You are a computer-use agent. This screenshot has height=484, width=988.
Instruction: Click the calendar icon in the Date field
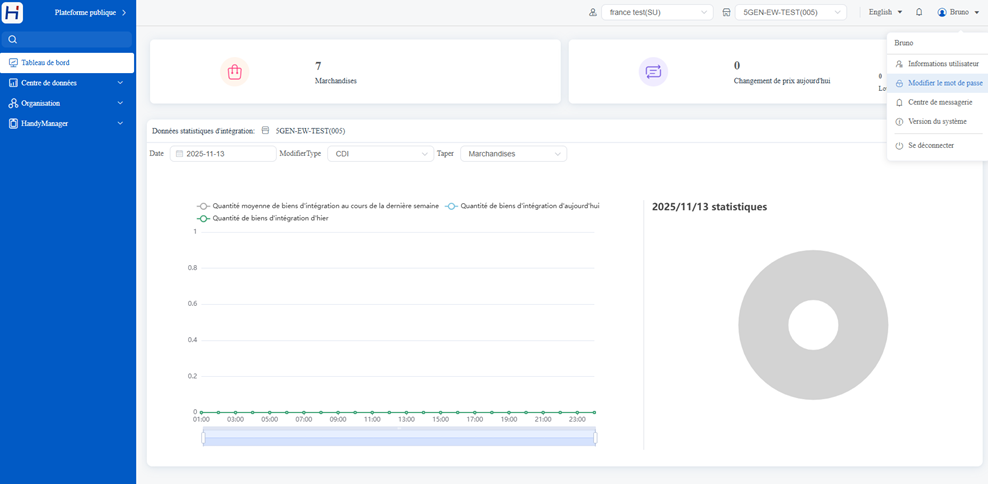pyautogui.click(x=180, y=154)
